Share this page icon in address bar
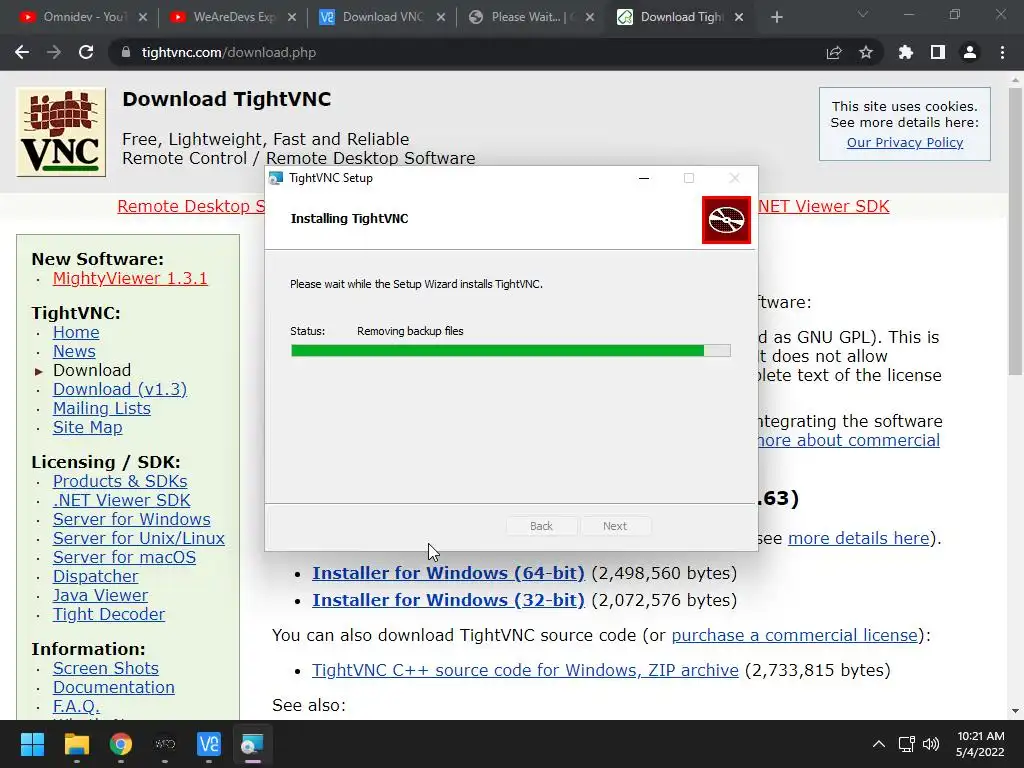 834,52
